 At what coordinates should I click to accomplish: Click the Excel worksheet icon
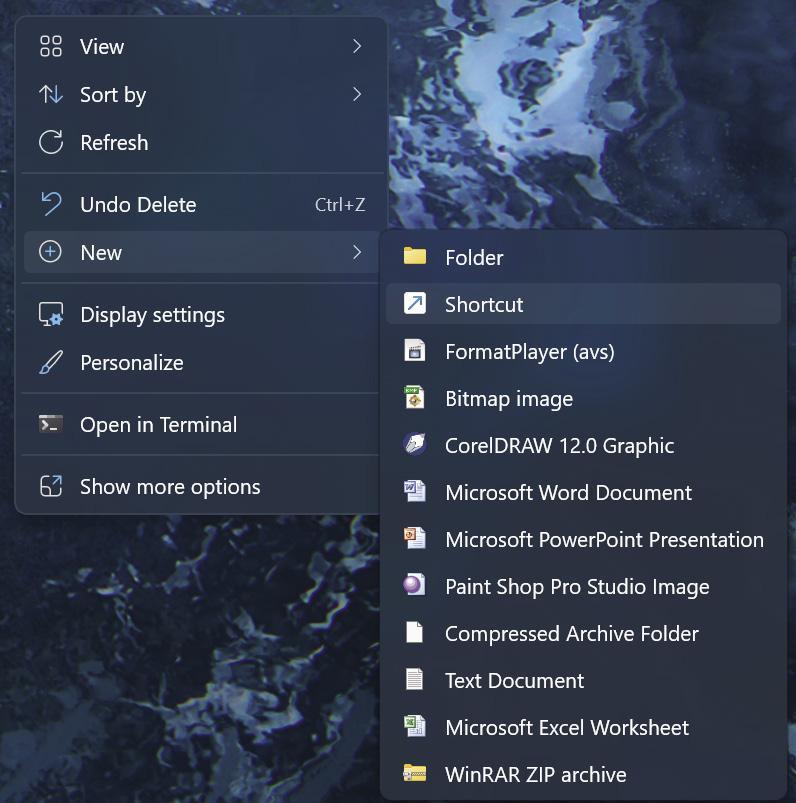pyautogui.click(x=414, y=726)
